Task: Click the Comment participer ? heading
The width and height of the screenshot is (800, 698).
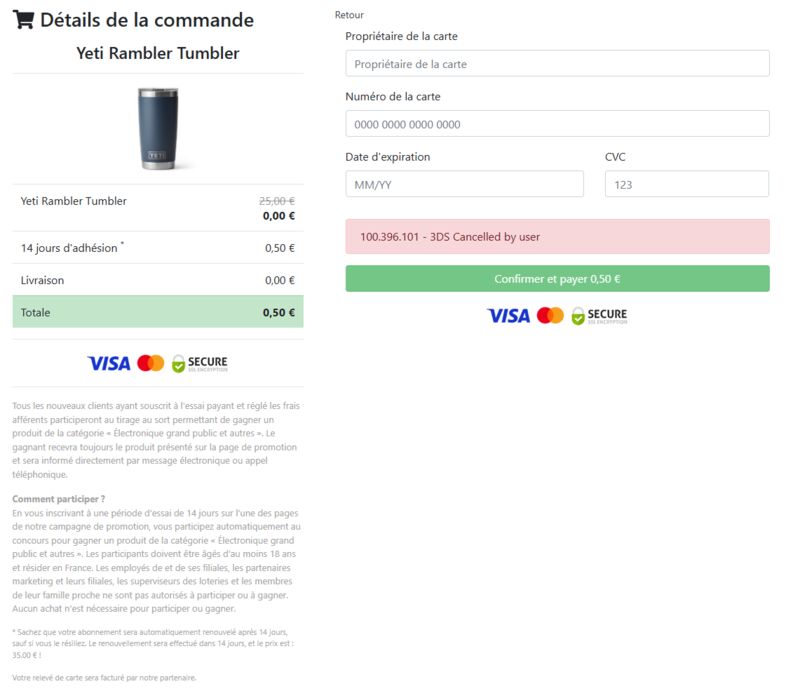Action: pyautogui.click(x=59, y=499)
